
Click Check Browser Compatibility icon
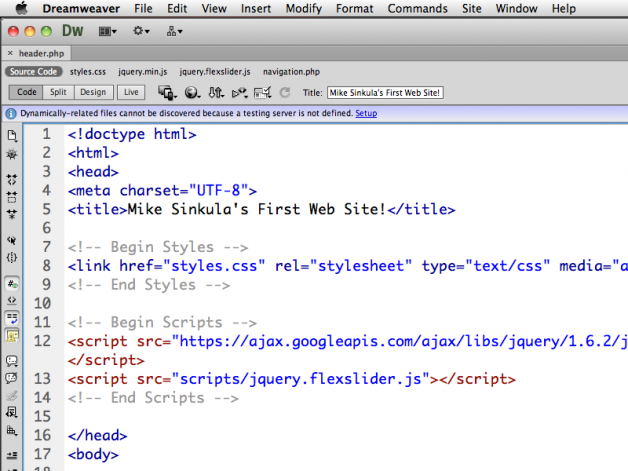point(263,93)
